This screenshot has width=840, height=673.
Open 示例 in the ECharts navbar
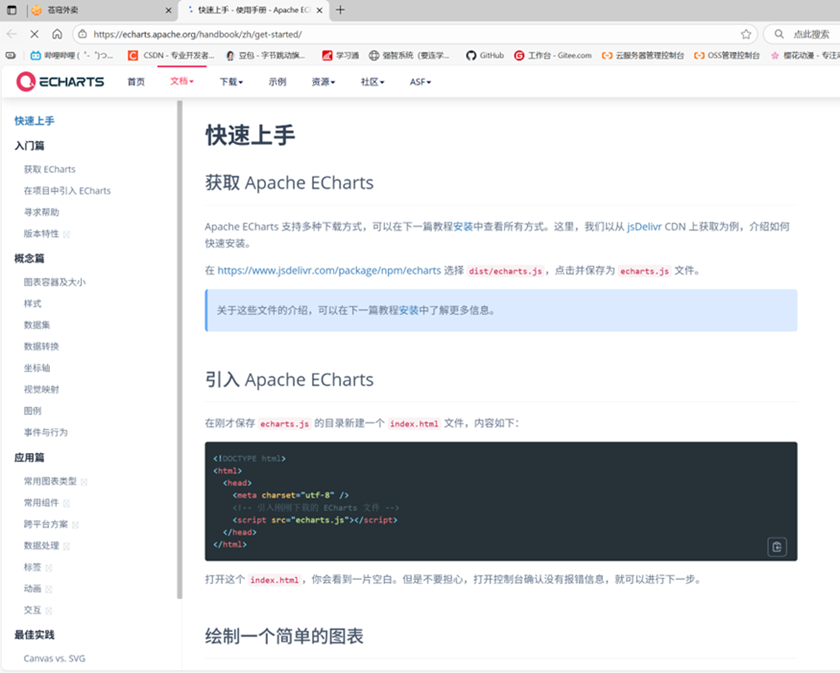coord(277,81)
